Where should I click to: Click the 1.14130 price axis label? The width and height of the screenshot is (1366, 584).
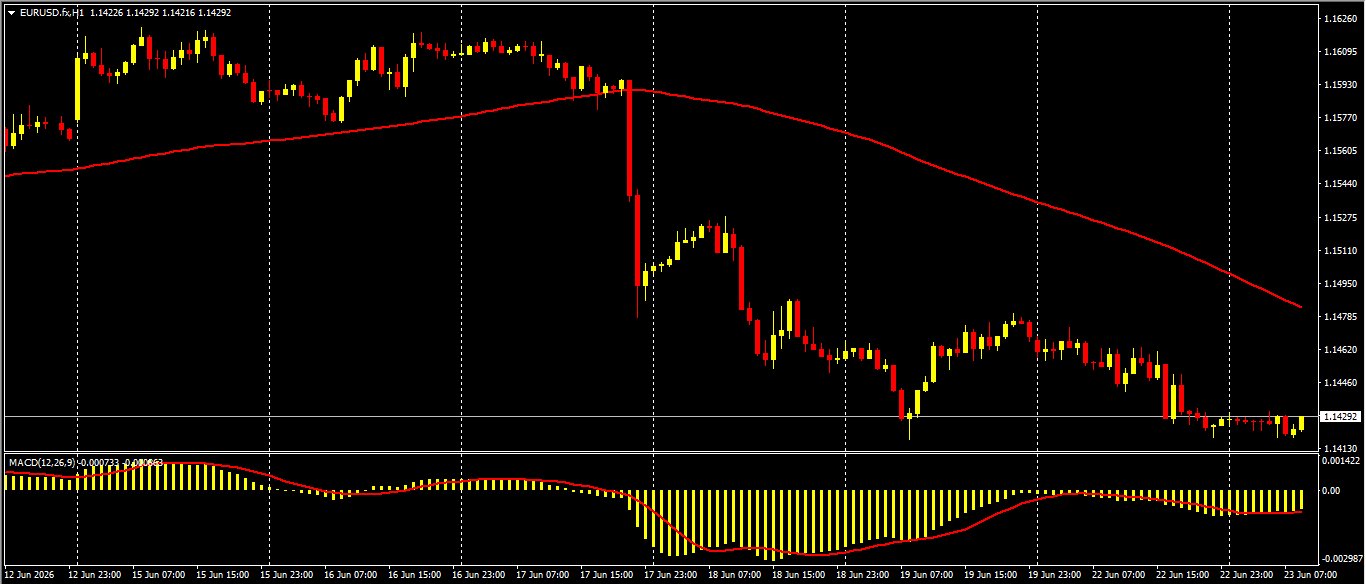pyautogui.click(x=1339, y=448)
